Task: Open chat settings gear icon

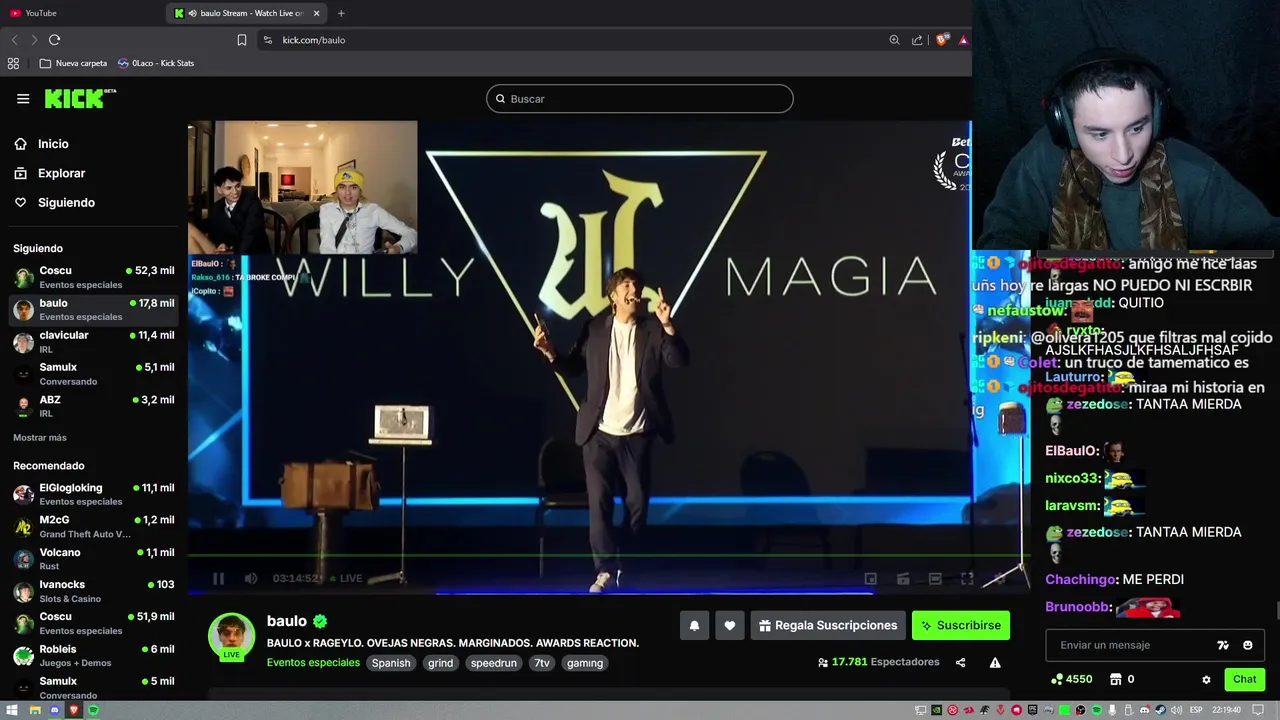Action: pyautogui.click(x=1206, y=679)
